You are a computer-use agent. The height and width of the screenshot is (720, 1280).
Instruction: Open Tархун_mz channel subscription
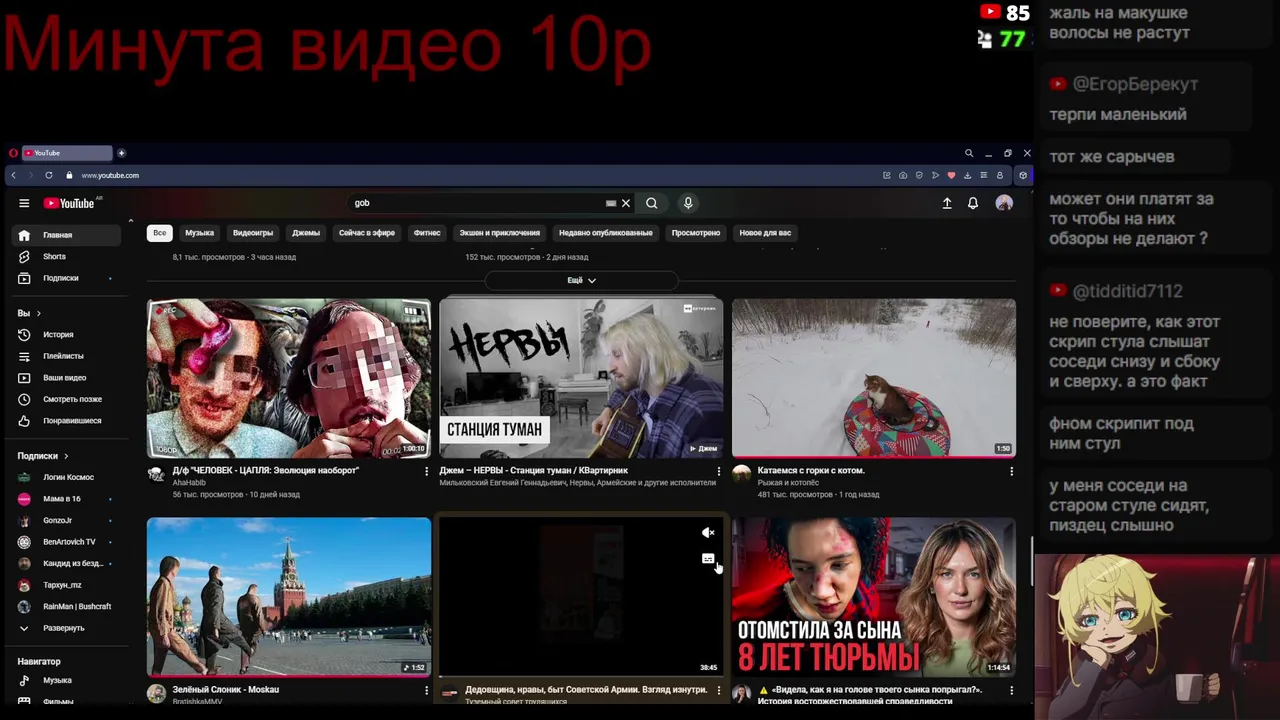coord(68,585)
